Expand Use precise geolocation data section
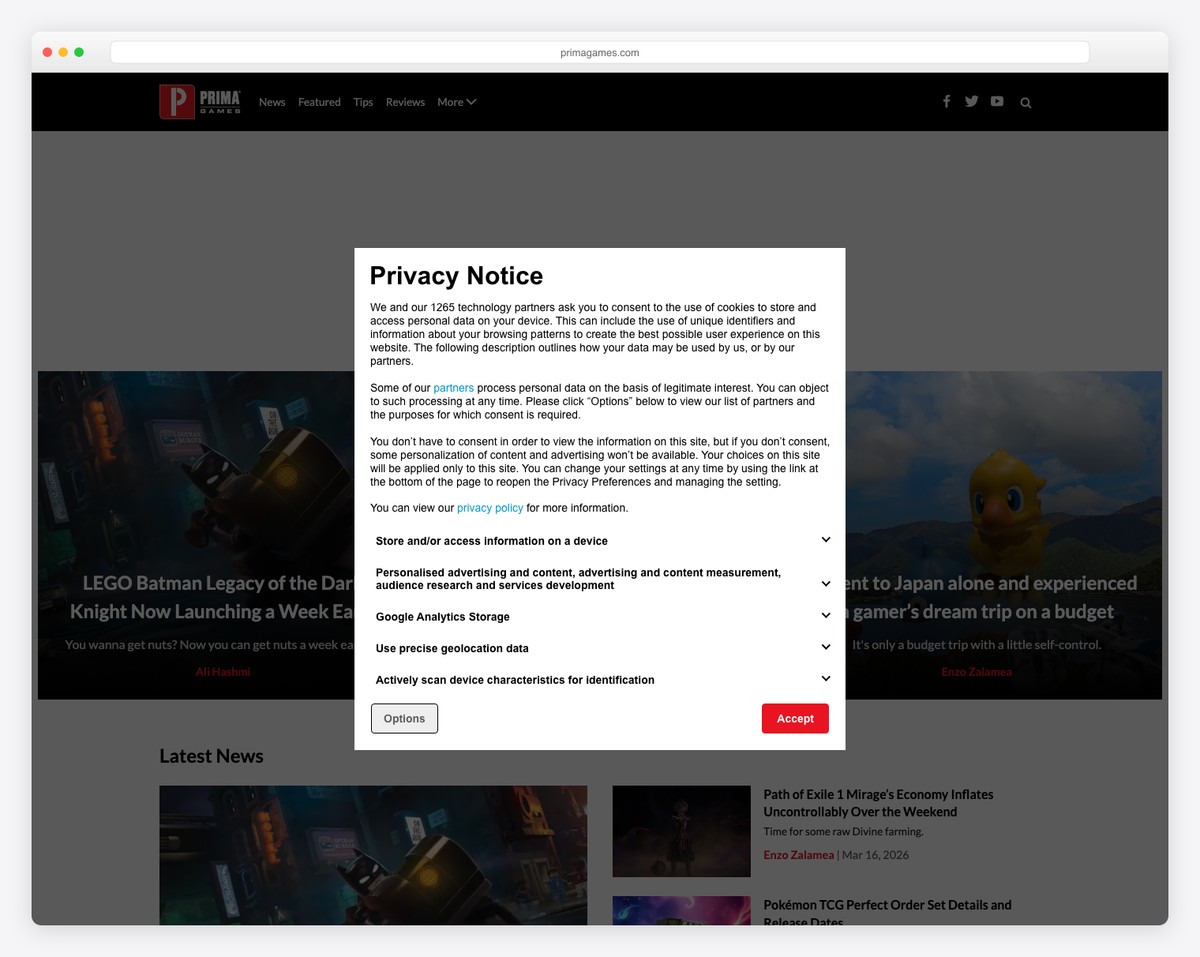 (x=825, y=647)
